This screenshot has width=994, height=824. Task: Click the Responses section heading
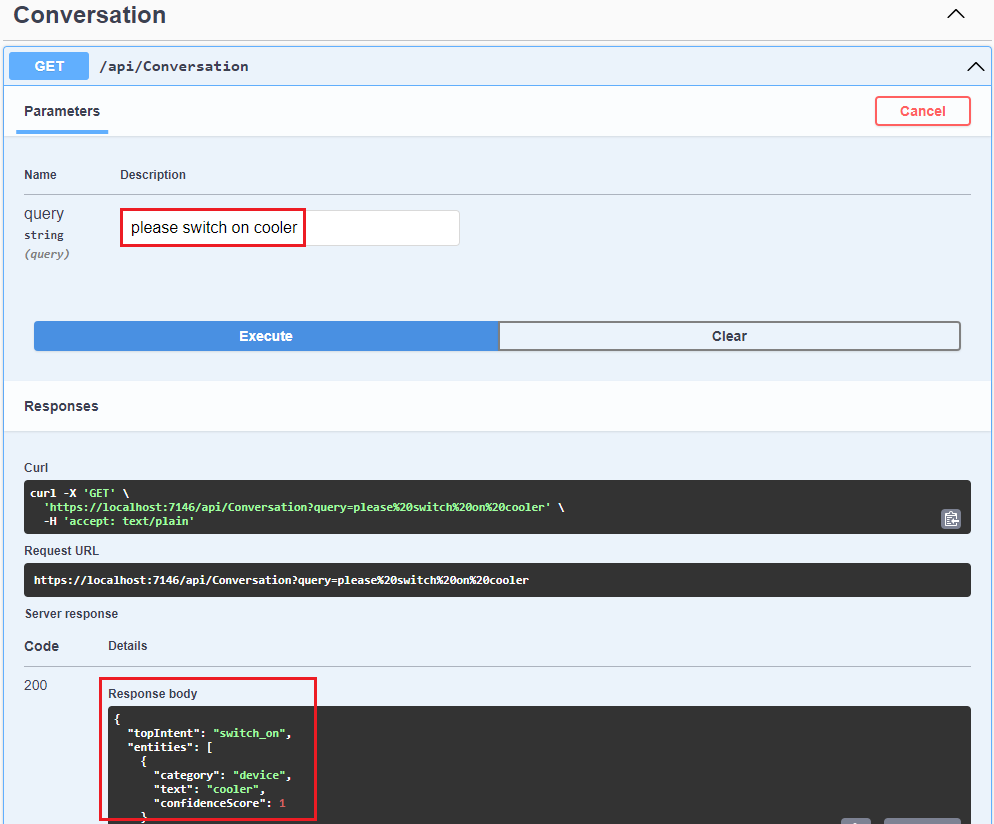pyautogui.click(x=61, y=406)
